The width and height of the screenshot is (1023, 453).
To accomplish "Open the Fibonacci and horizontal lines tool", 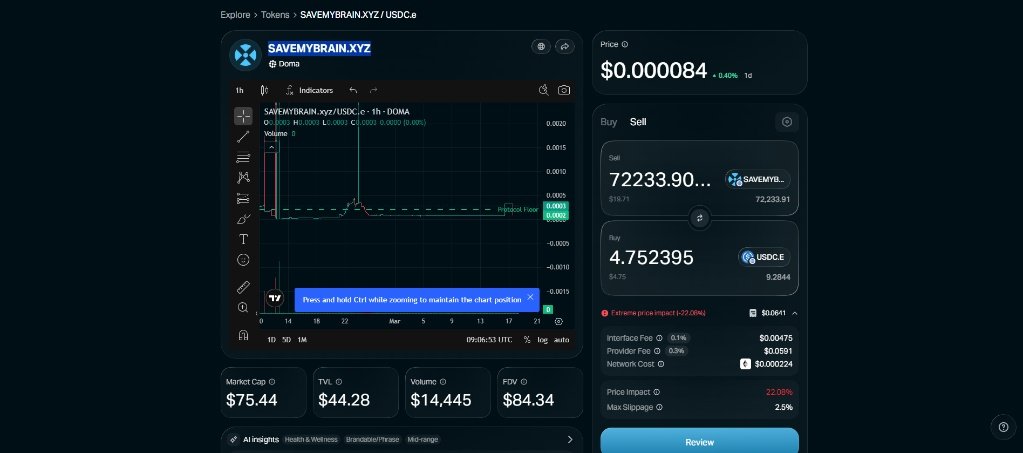I will point(243,157).
